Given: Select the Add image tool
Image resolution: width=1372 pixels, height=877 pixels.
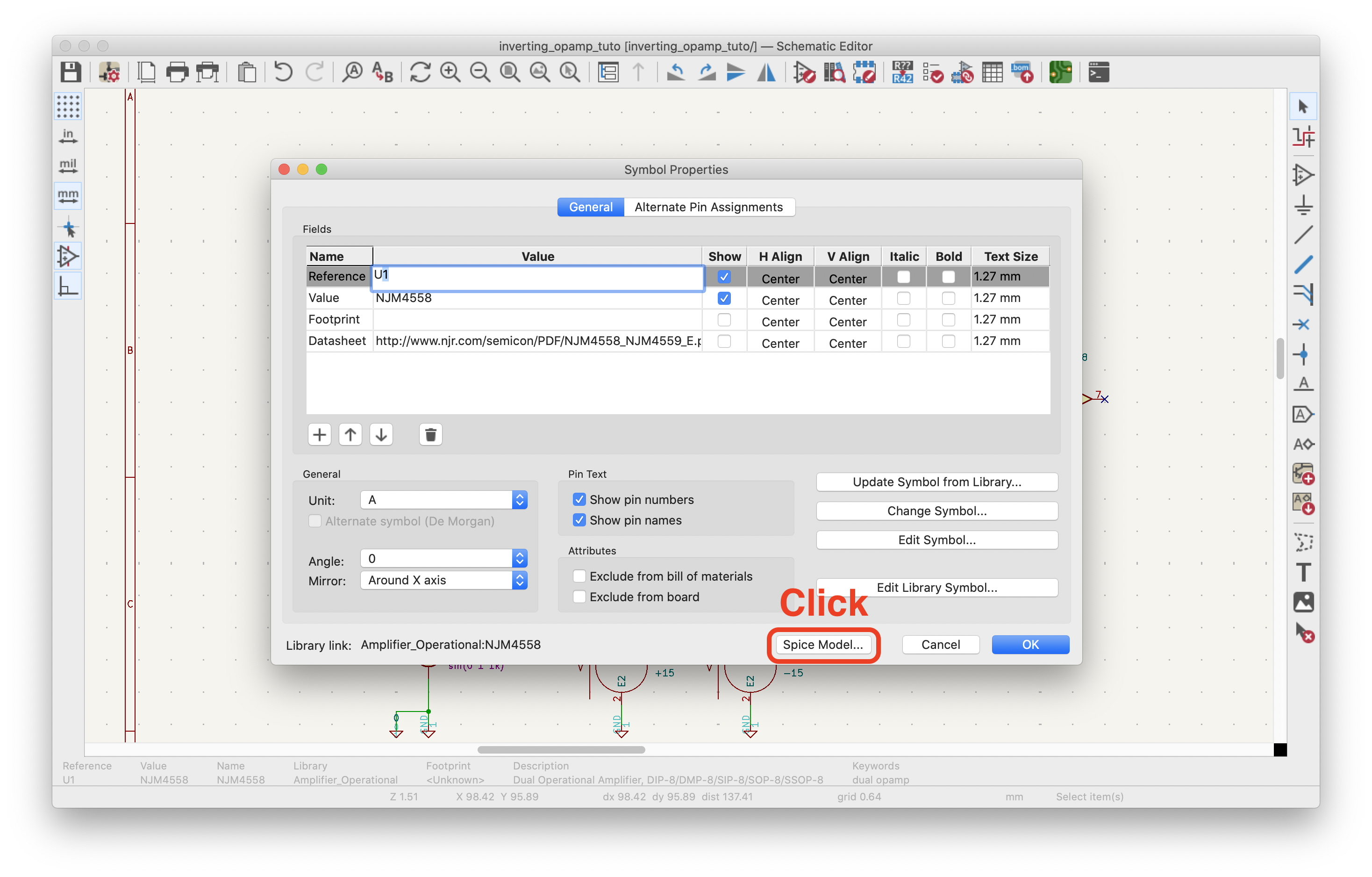Looking at the screenshot, I should tap(1303, 602).
